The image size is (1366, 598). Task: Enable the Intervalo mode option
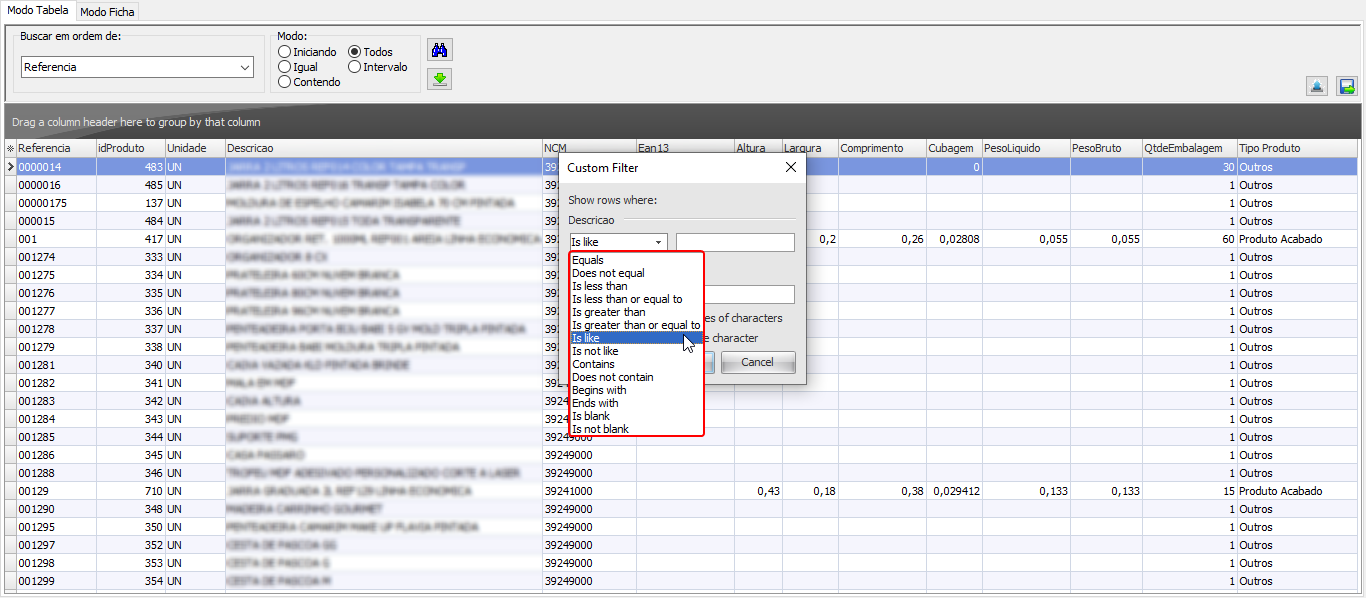(x=355, y=67)
